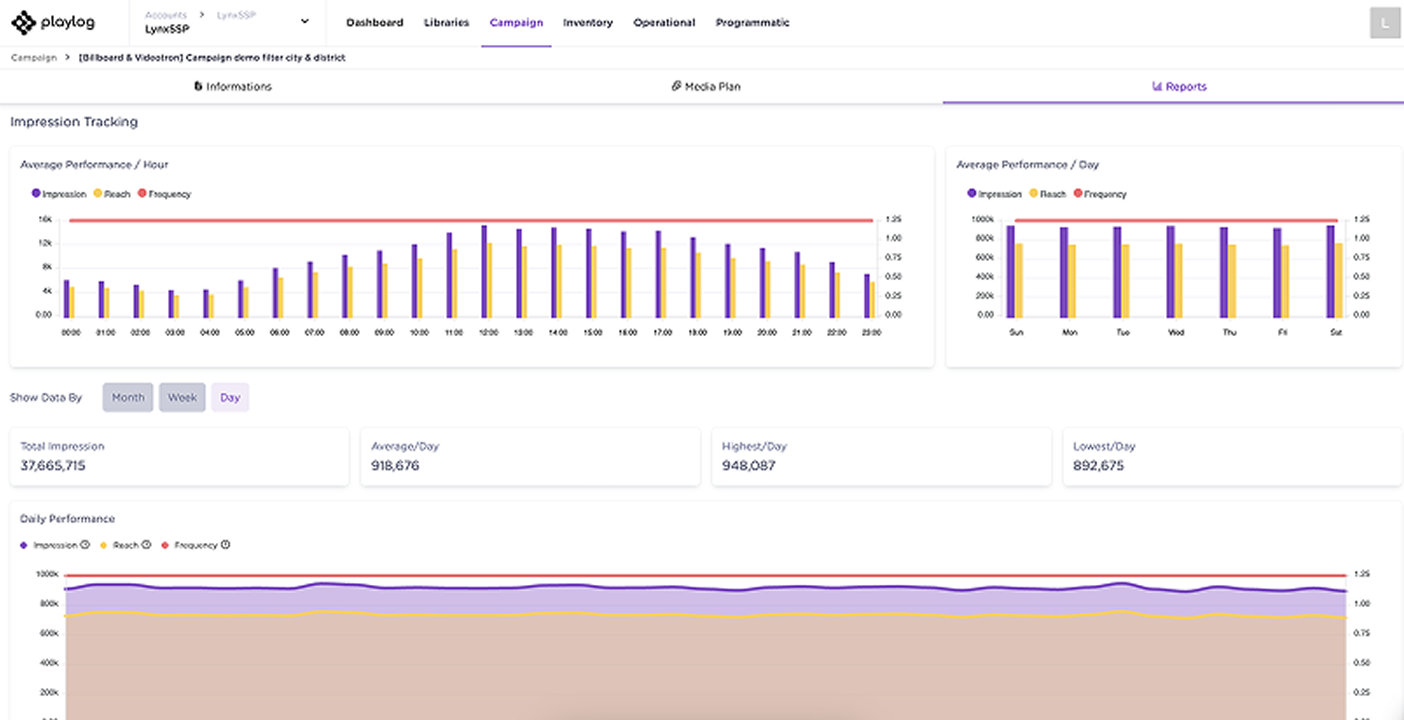Open the Dashboard menu item

pyautogui.click(x=374, y=22)
